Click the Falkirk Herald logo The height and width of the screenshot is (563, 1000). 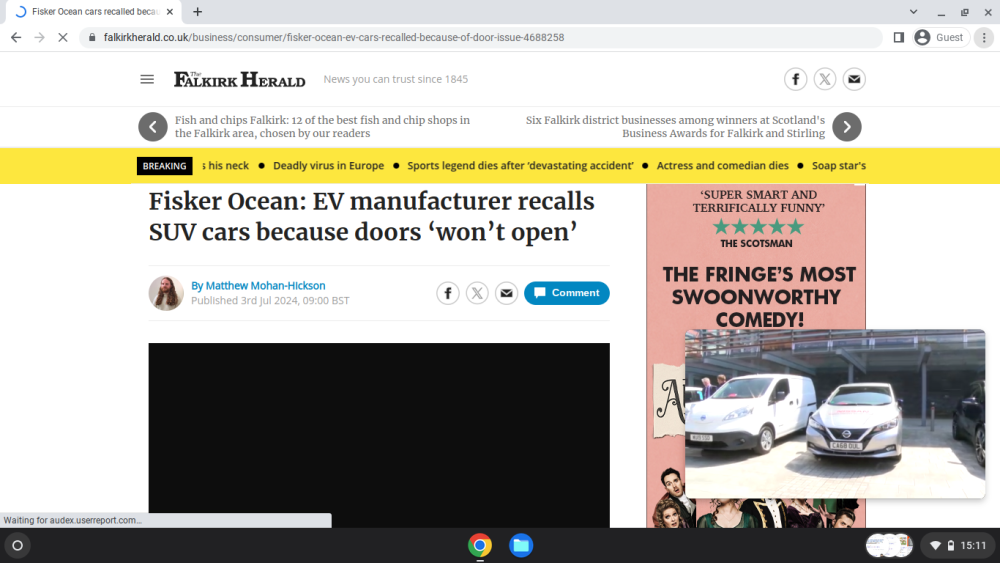coord(240,79)
